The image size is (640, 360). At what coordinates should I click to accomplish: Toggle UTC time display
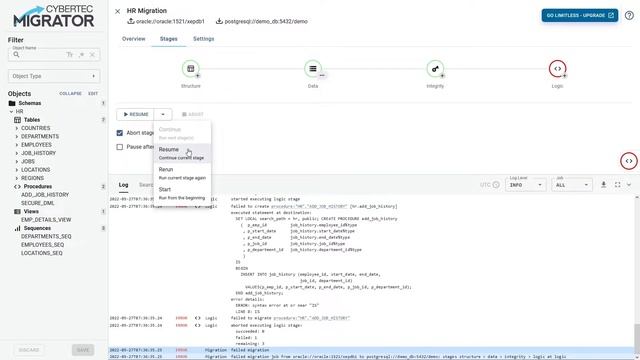(x=490, y=185)
